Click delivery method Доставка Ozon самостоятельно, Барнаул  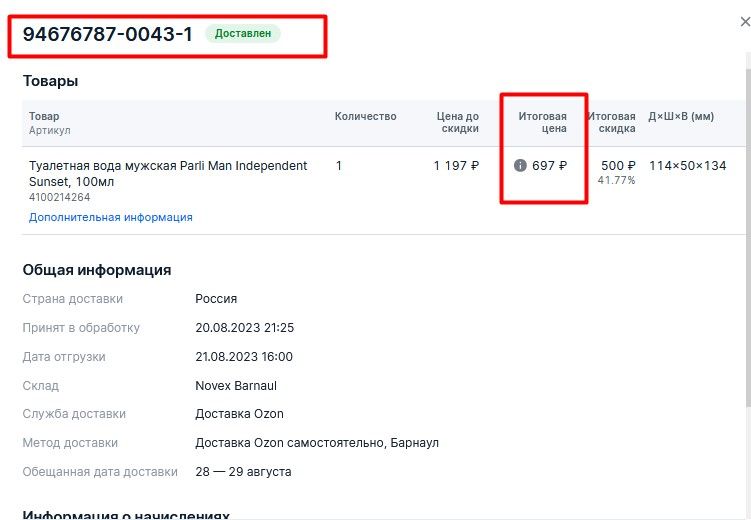[317, 443]
